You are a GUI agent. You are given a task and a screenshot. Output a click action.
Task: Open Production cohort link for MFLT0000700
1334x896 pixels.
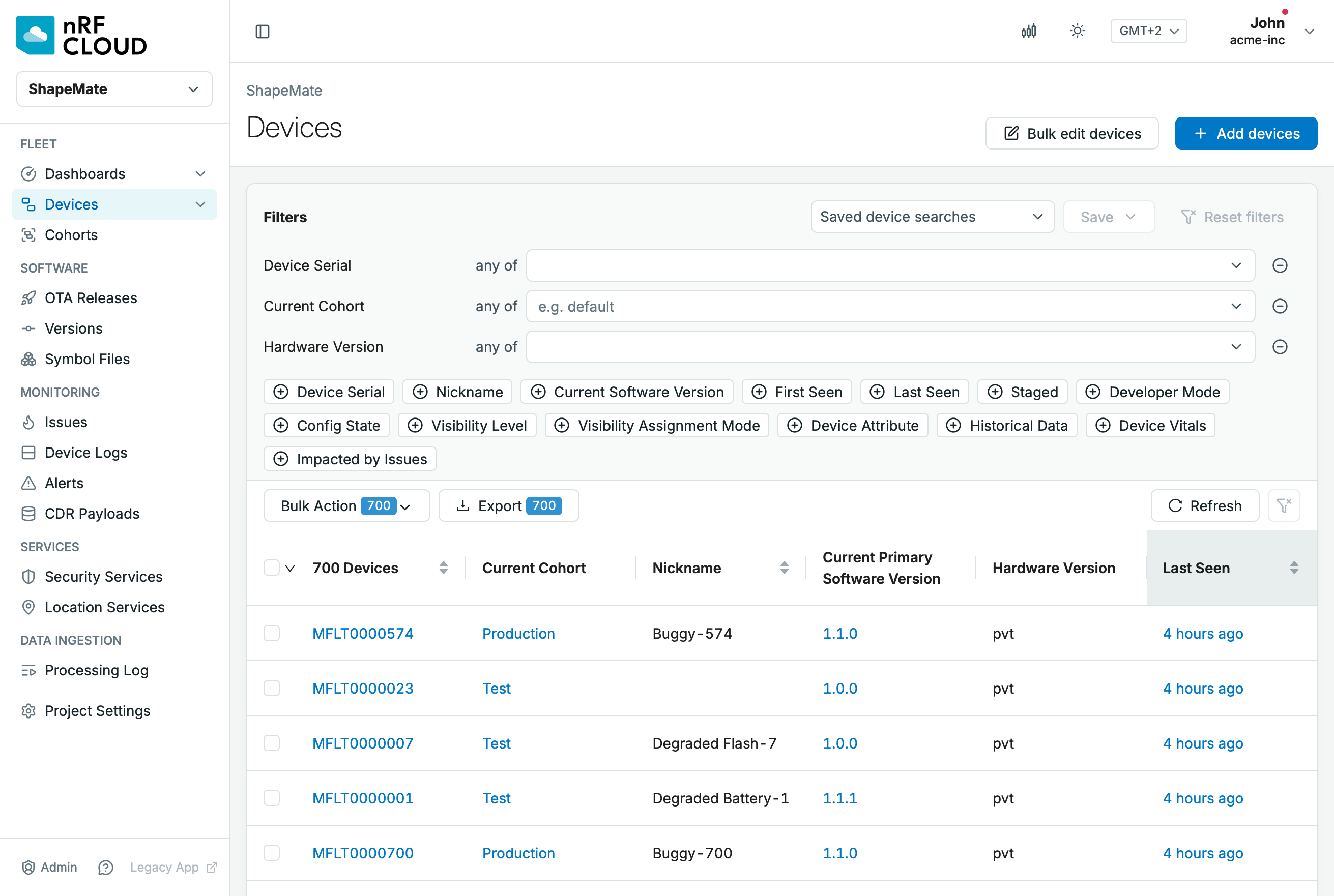click(518, 853)
